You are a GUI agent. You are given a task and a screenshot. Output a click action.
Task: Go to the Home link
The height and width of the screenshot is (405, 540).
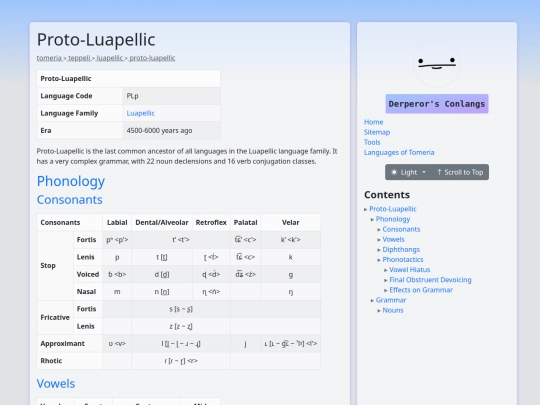[373, 122]
